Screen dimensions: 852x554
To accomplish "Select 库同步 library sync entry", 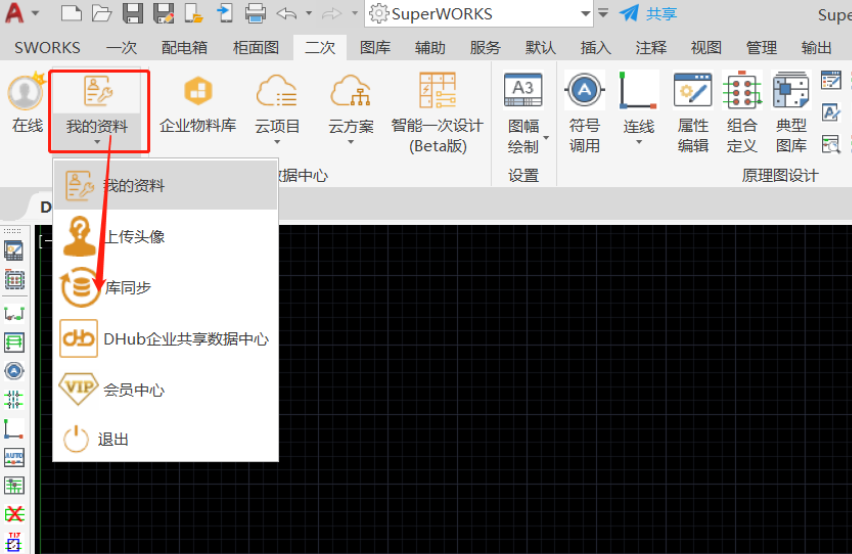I will coord(166,287).
